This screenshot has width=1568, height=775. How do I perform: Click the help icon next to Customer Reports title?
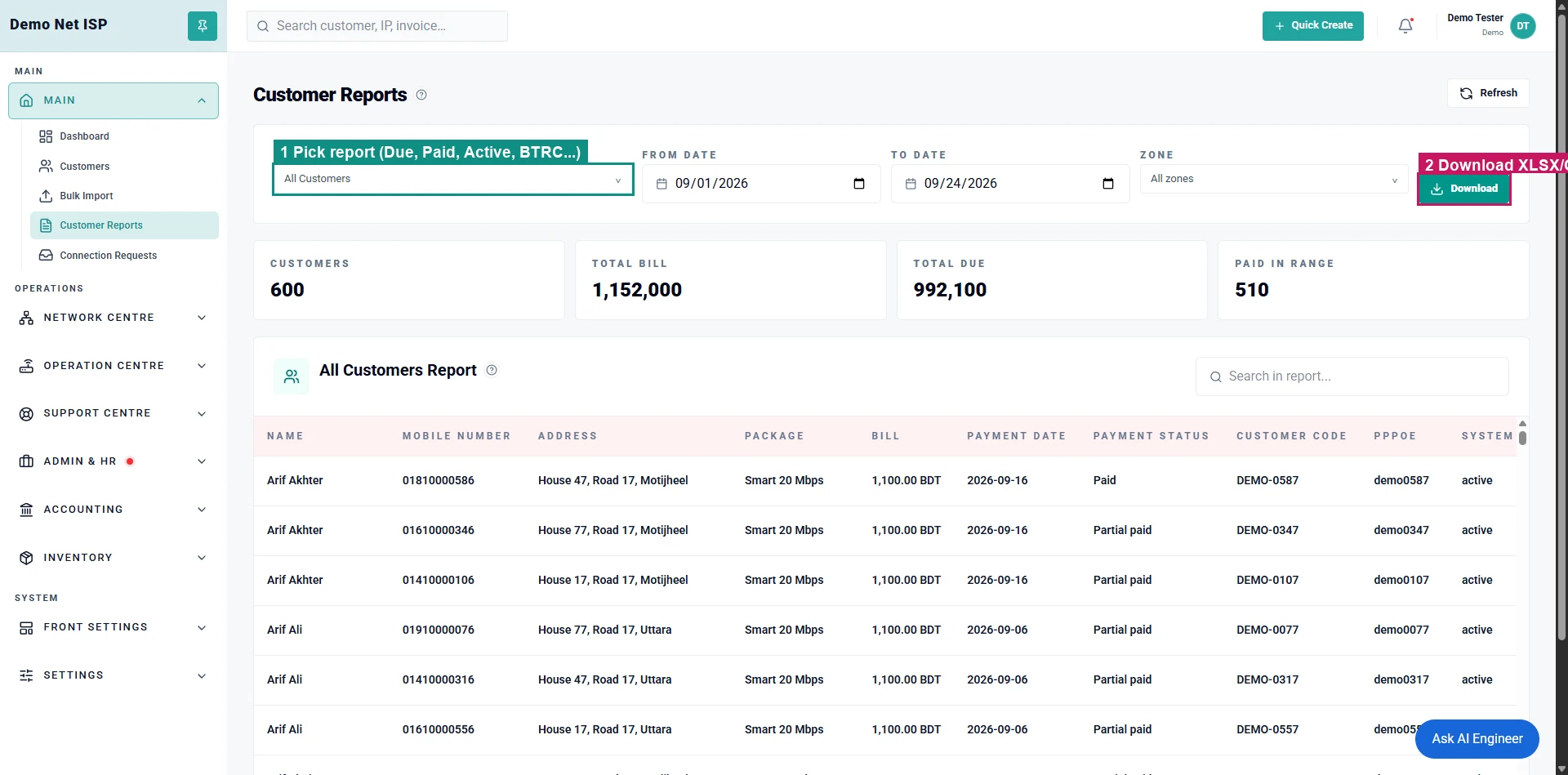421,95
